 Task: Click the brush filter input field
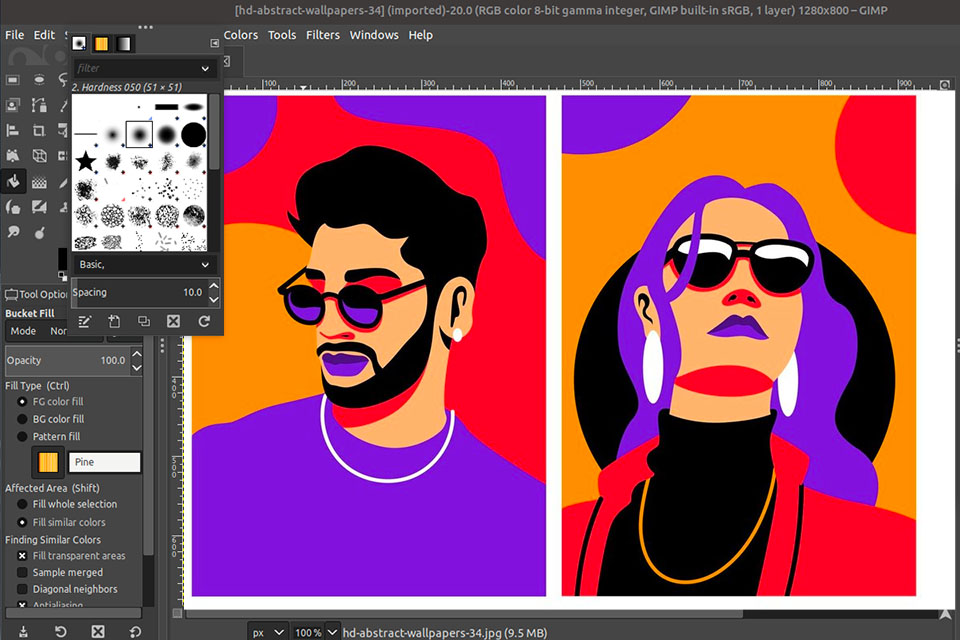point(144,69)
